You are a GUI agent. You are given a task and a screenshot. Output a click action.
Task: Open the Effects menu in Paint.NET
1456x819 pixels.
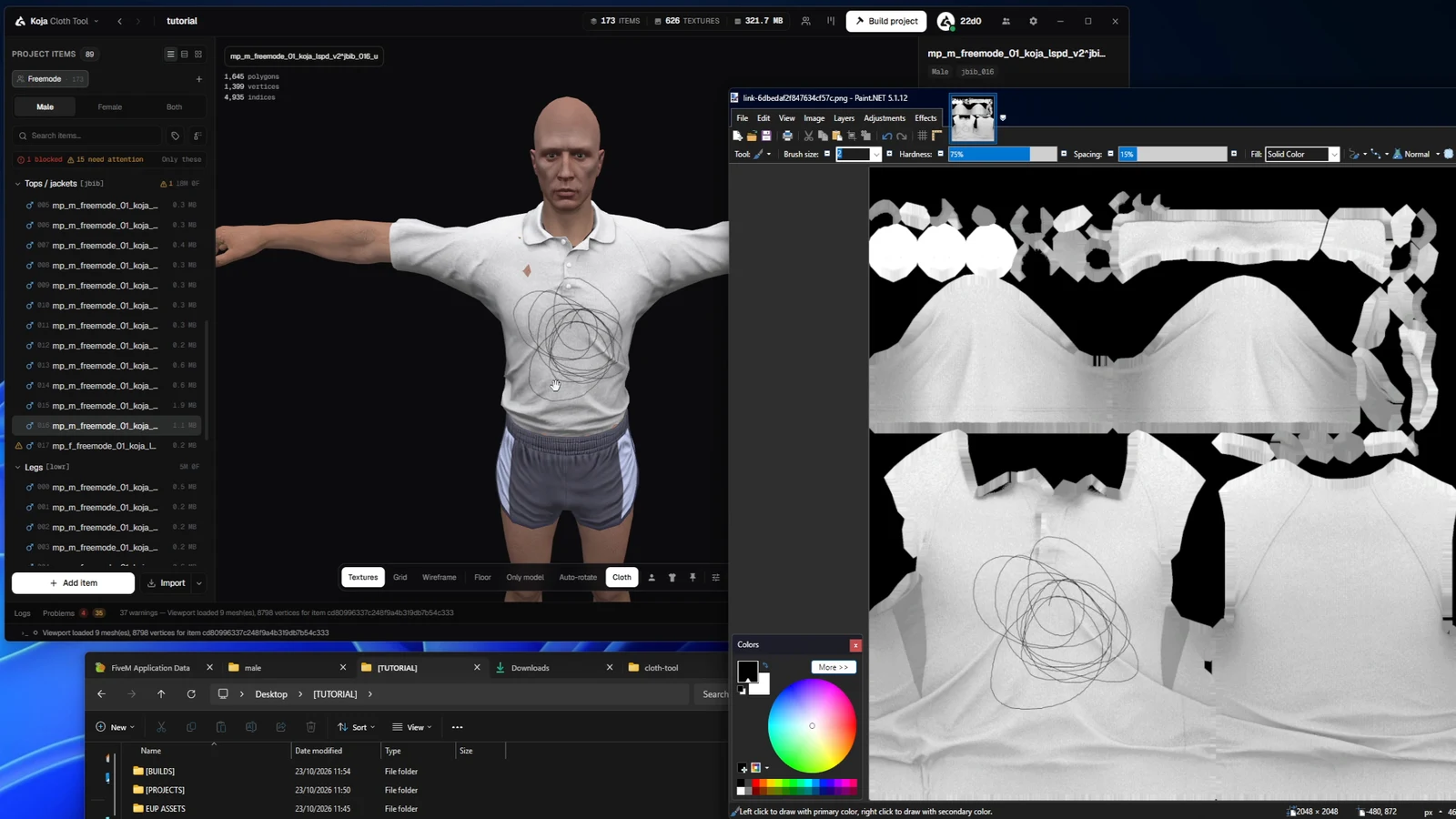pos(925,118)
